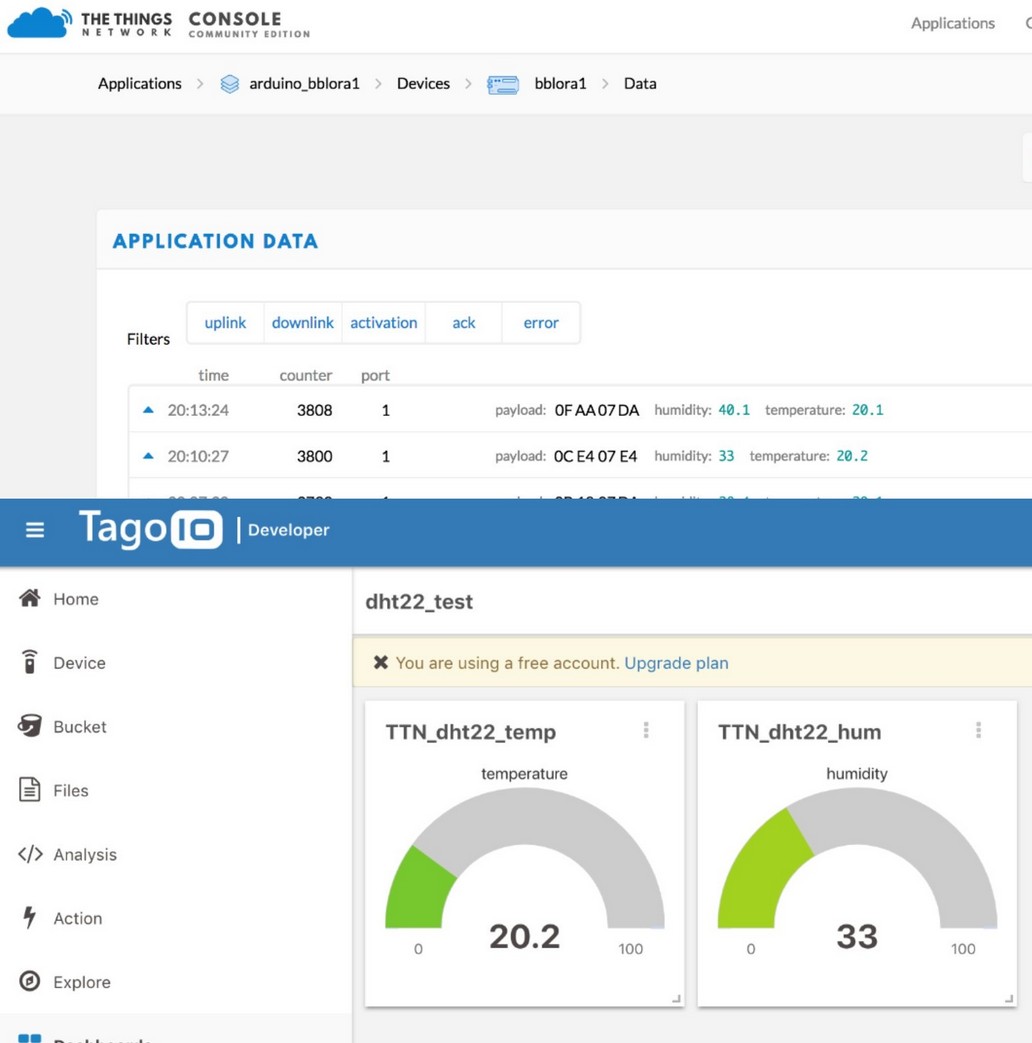Click the Upgrade plan link
Image resolution: width=1032 pixels, height=1043 pixels.
point(676,663)
